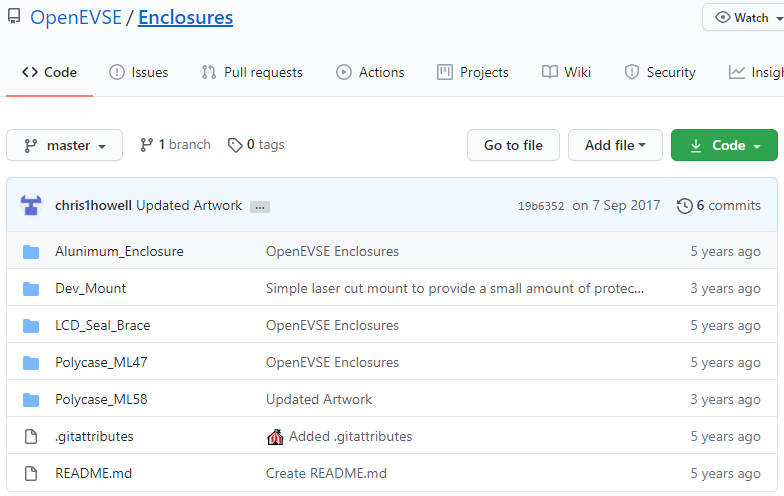Click chris1howell's avatar image
Screen dimensions: 784x496
point(30,205)
